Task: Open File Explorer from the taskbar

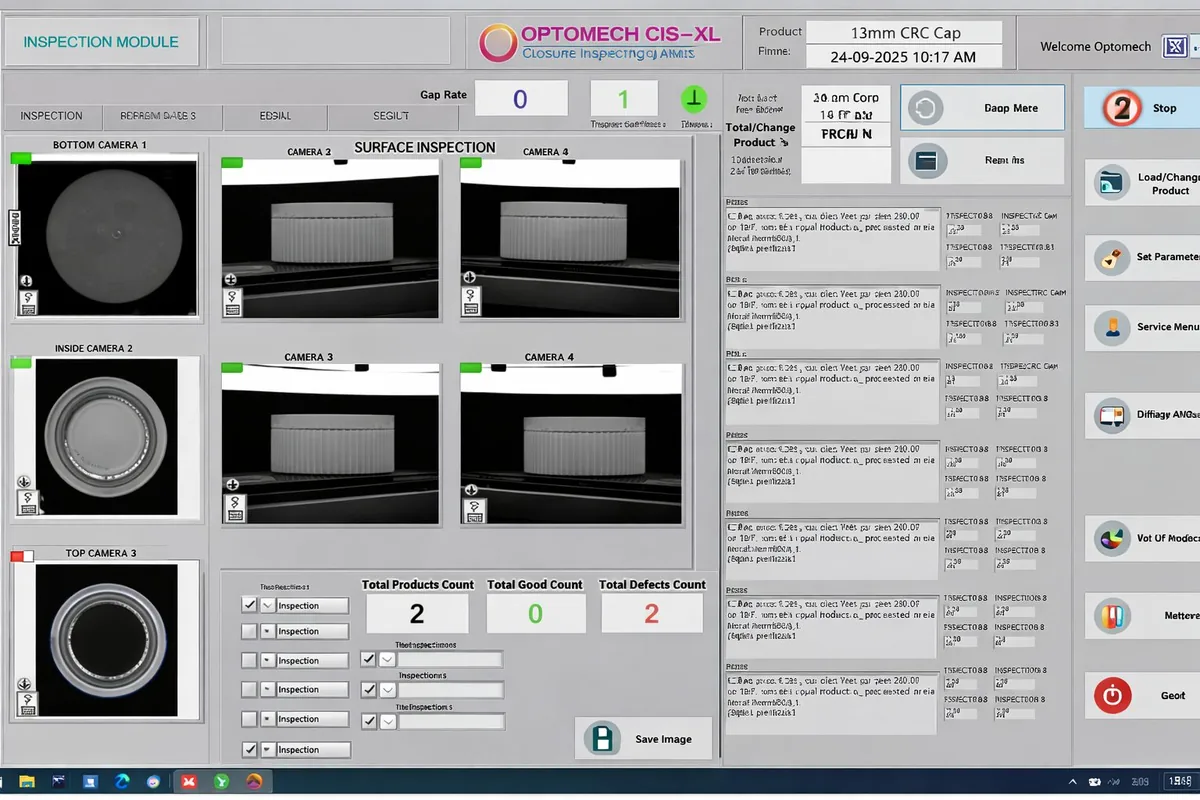Action: [x=27, y=781]
